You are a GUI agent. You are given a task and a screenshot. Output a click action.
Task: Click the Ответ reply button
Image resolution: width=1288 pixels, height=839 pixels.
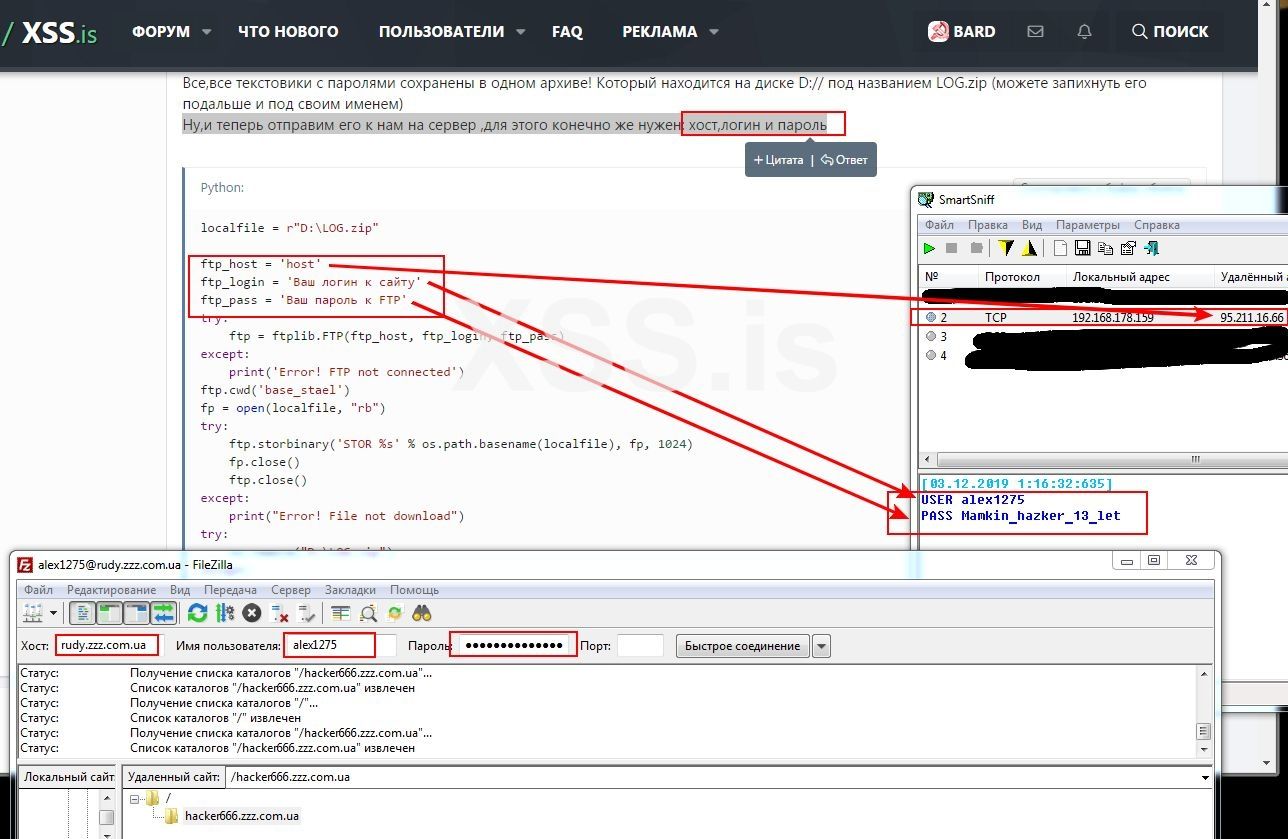(844, 160)
